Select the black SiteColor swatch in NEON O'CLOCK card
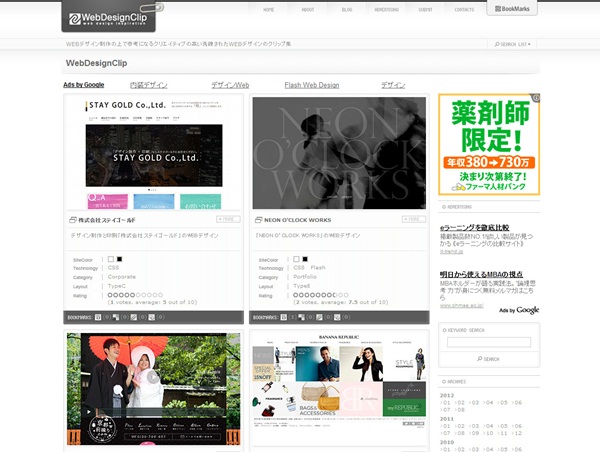 pyautogui.click(x=305, y=259)
